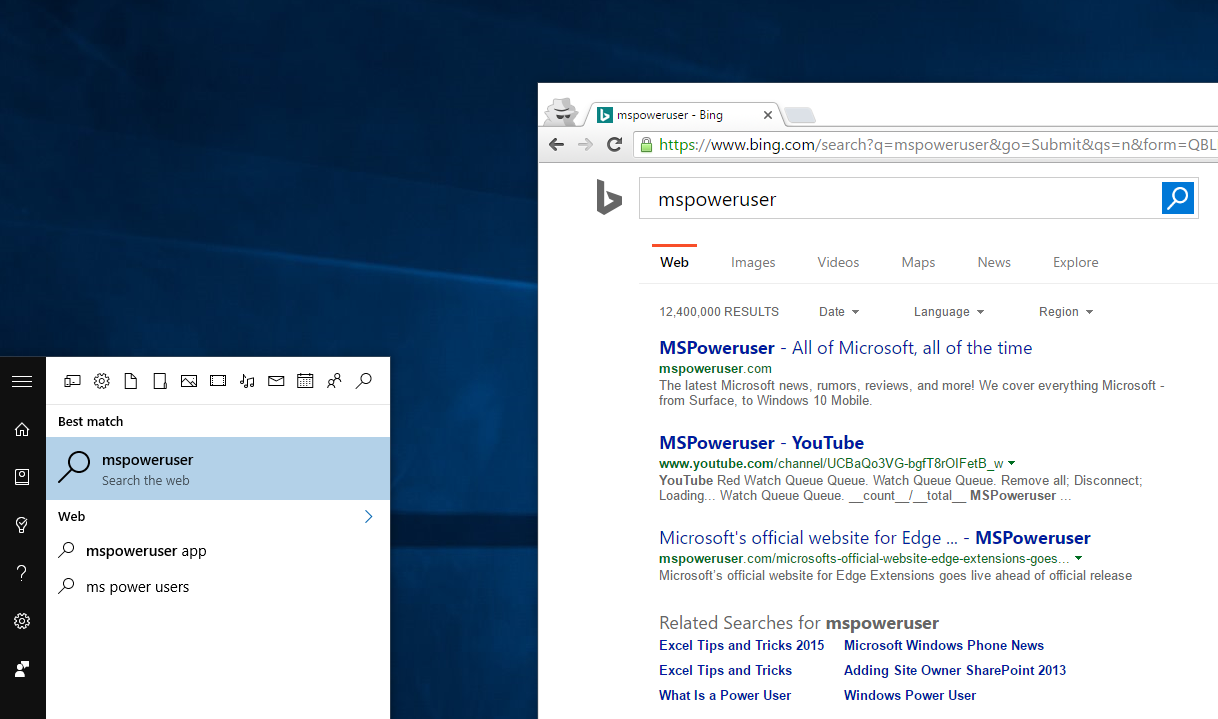Select the mspoweruser - Bing browser tab

pyautogui.click(x=685, y=115)
